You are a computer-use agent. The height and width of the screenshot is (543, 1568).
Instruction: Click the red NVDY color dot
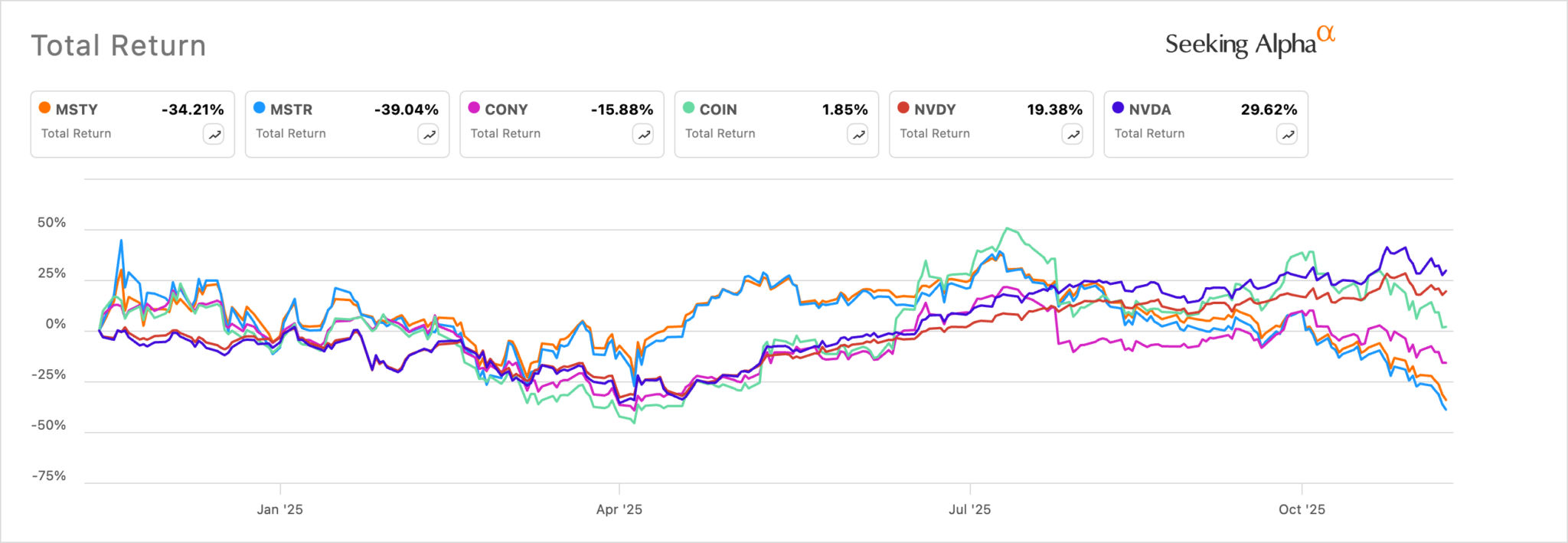903,108
